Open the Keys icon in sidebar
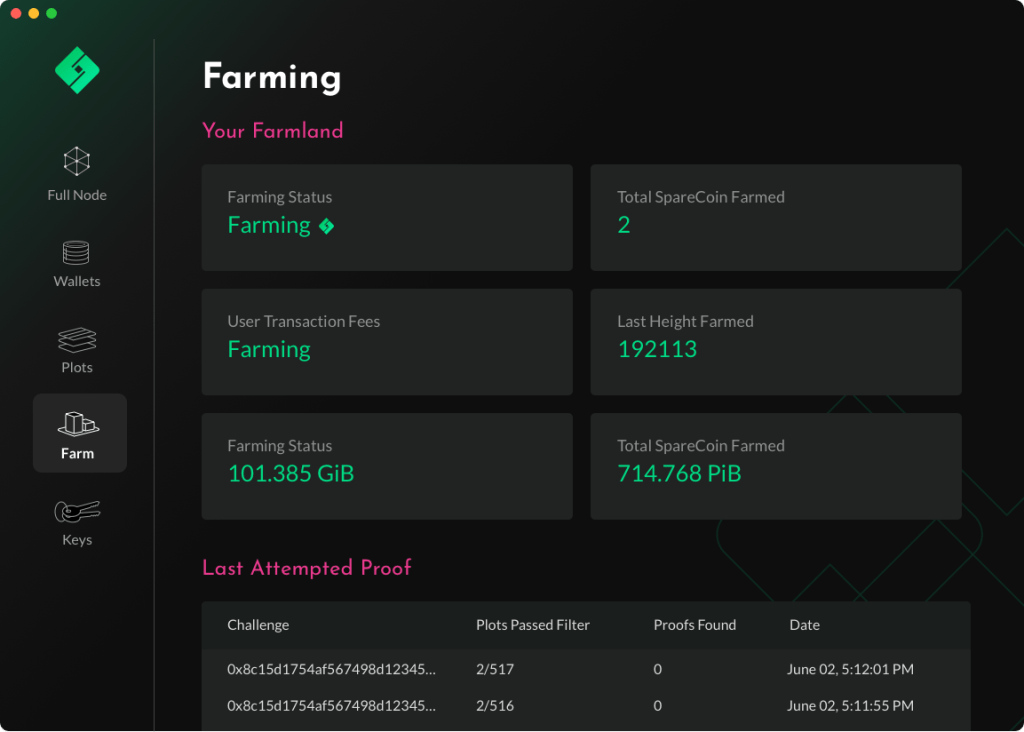This screenshot has width=1024, height=732. click(x=77, y=512)
